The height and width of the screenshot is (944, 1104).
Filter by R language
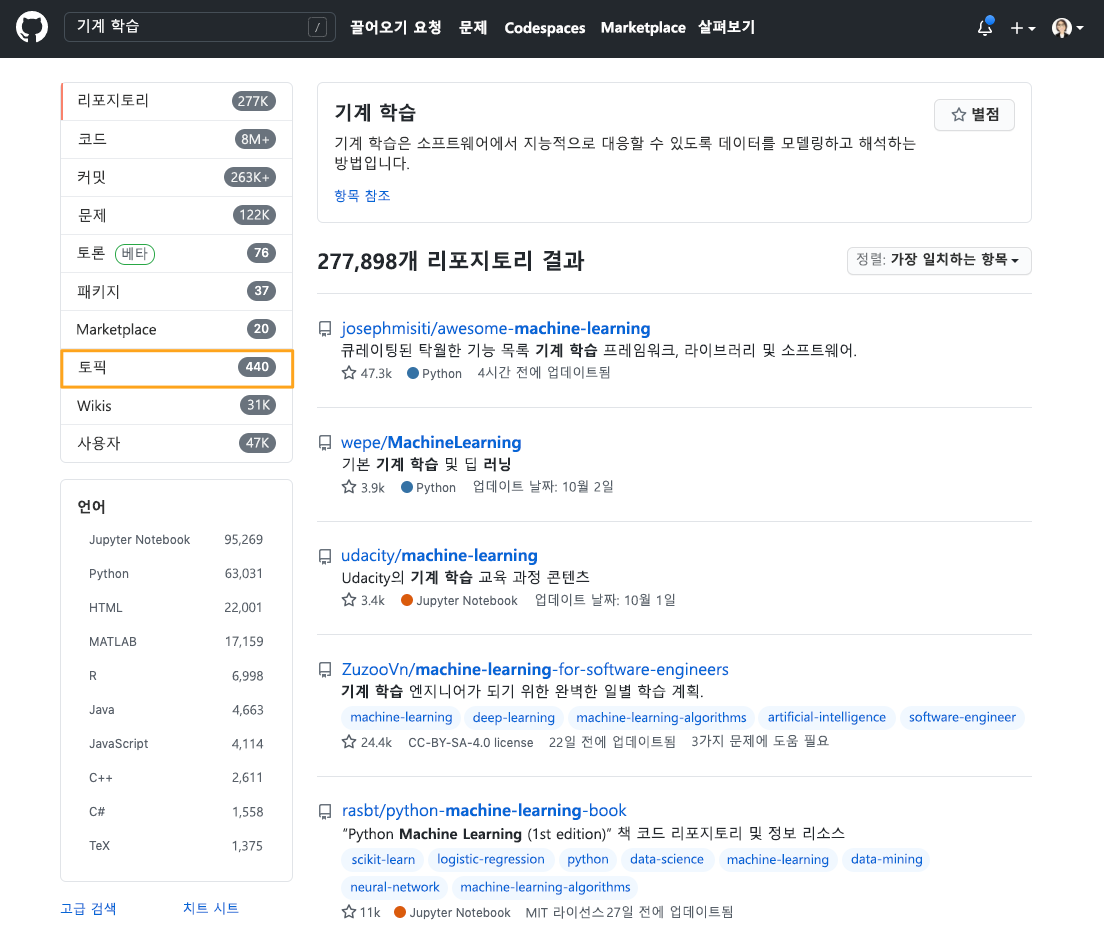(176, 676)
